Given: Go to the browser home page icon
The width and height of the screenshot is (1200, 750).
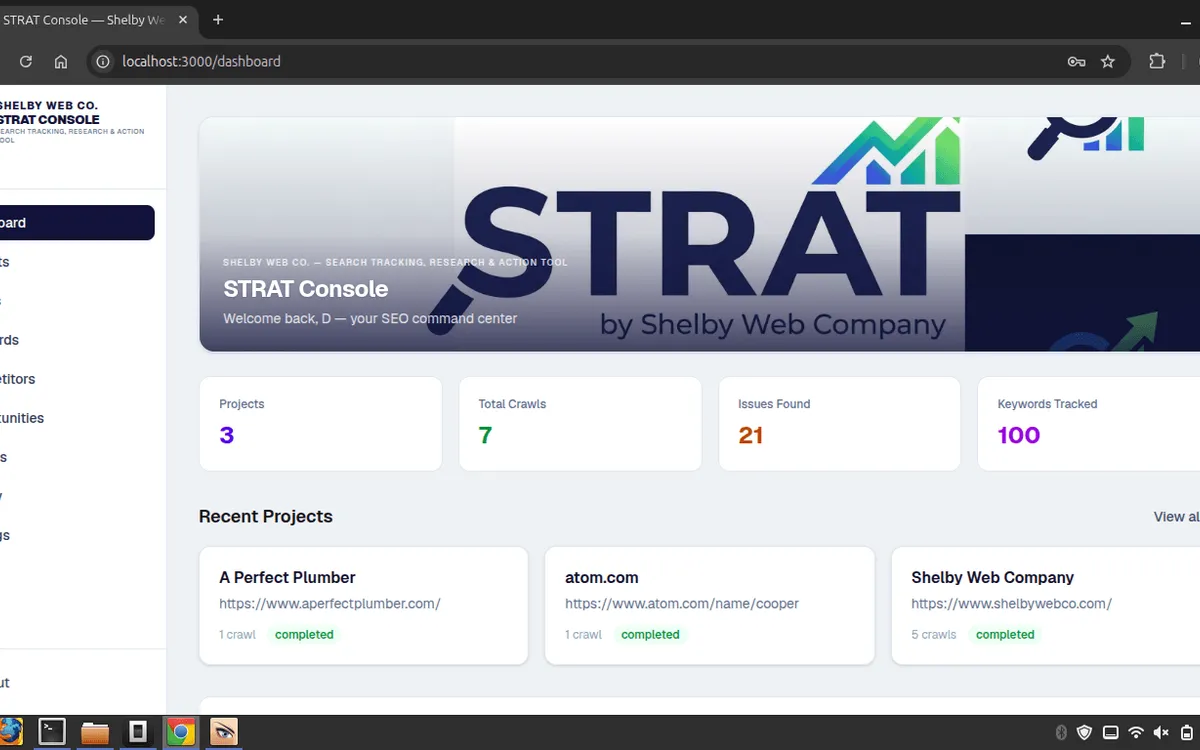Looking at the screenshot, I should click(61, 61).
